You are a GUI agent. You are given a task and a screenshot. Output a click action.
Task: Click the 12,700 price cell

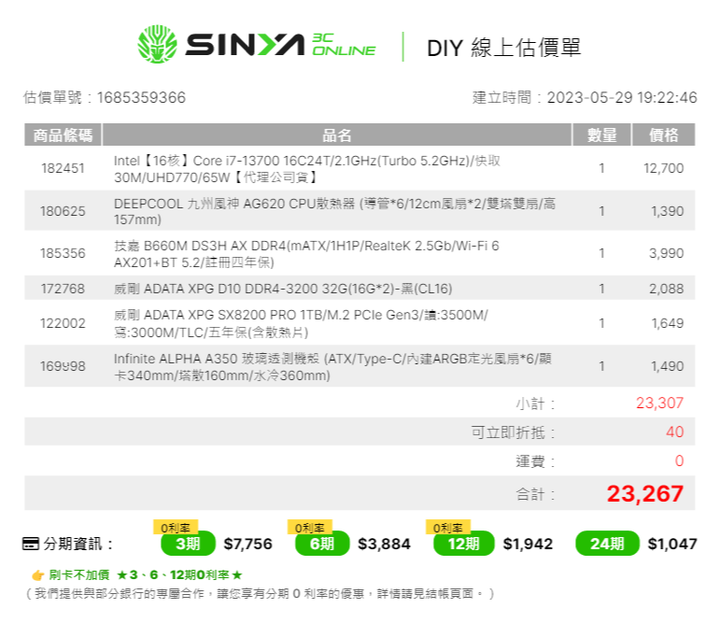click(x=664, y=168)
